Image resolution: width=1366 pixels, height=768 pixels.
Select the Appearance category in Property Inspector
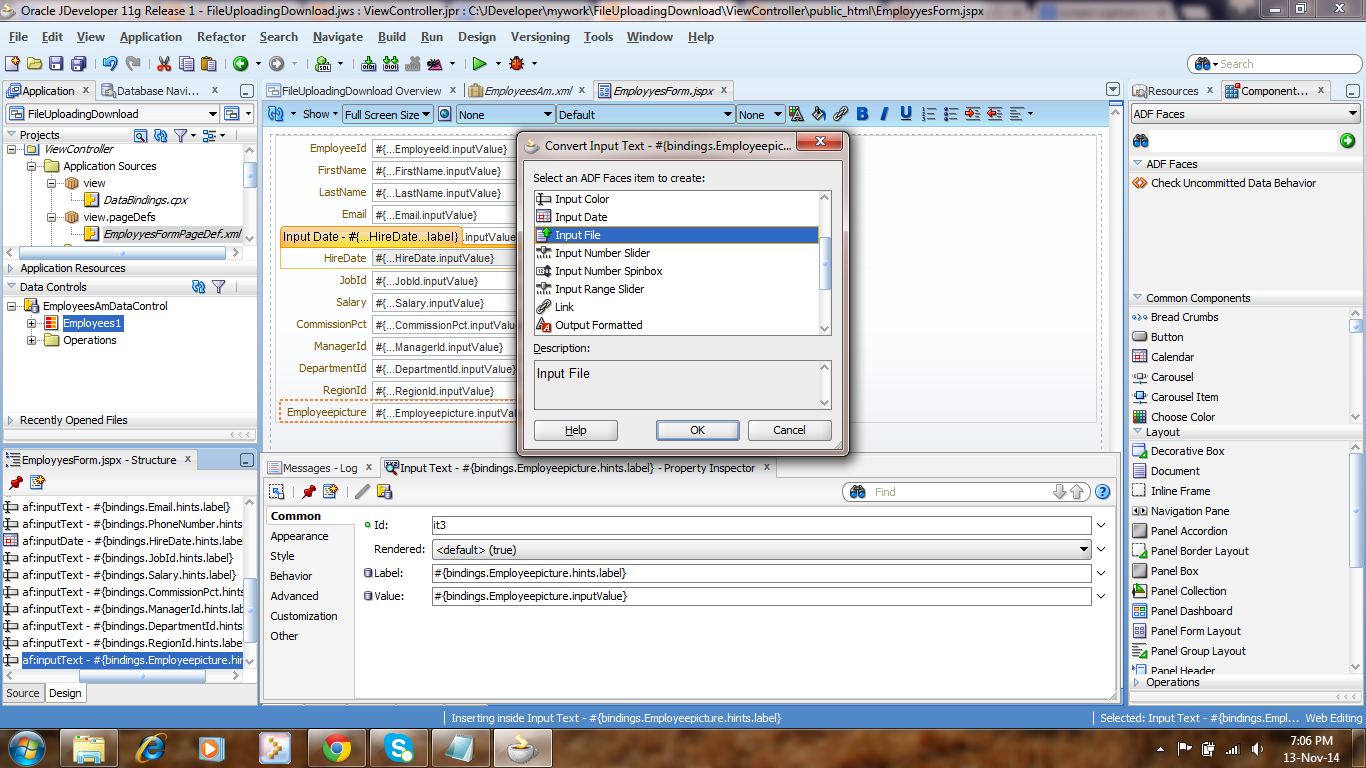[300, 536]
